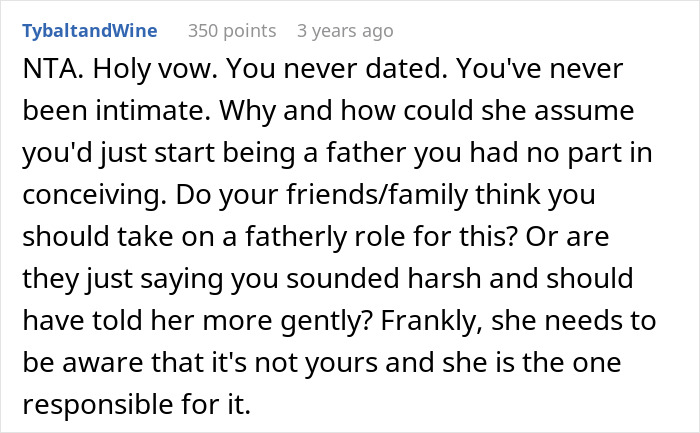Open the TybaltandWine user profile

click(x=89, y=31)
